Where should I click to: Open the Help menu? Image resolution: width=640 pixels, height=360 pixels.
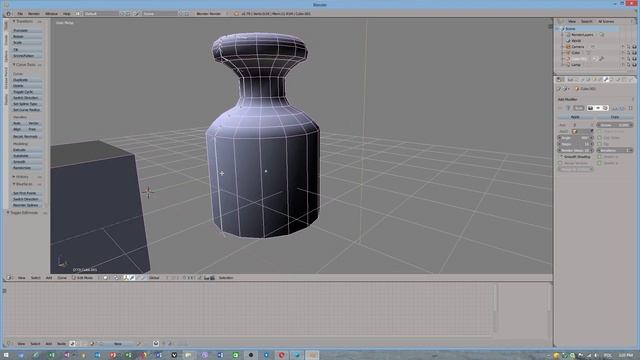point(67,13)
